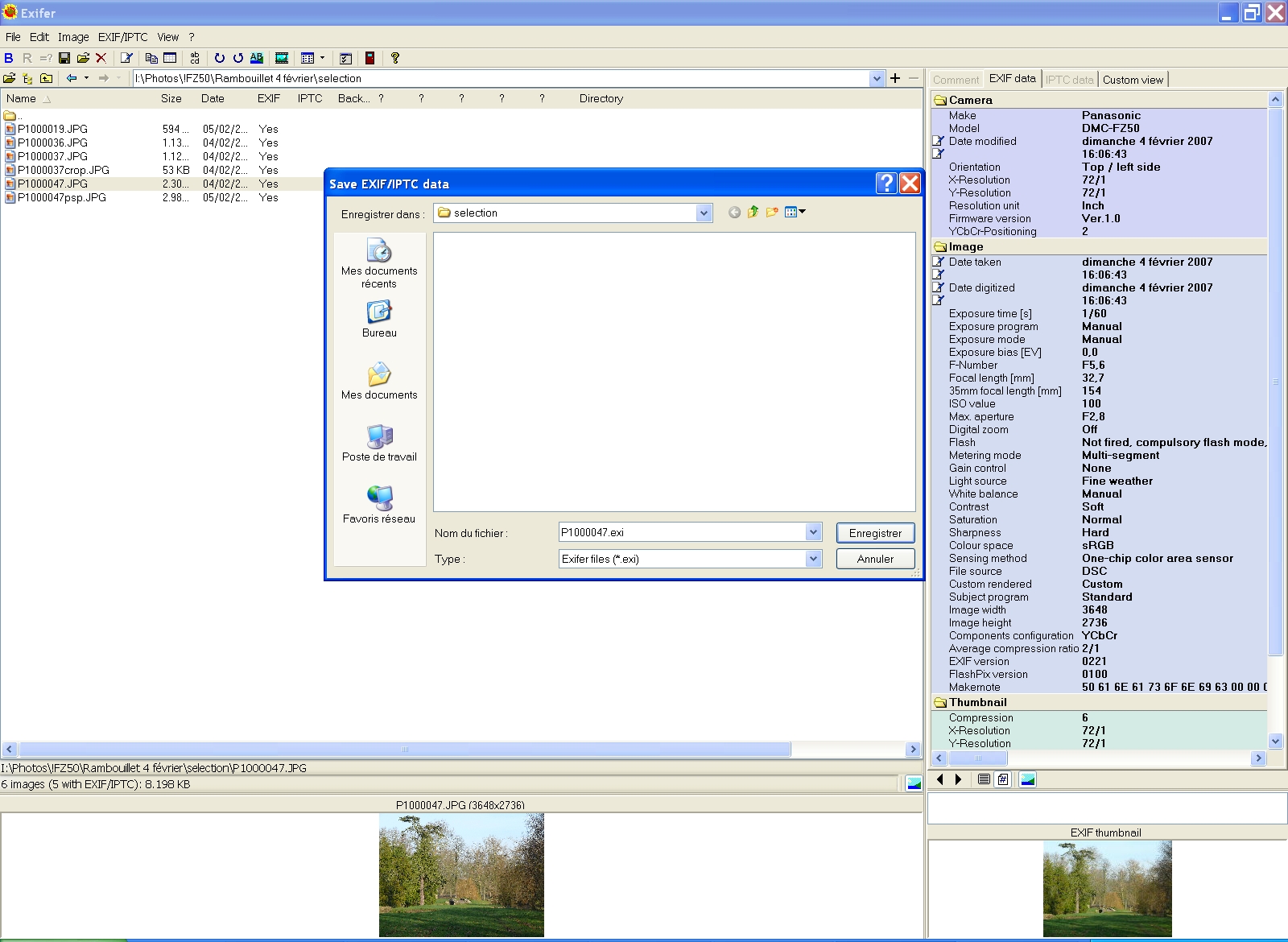Toggle EXIF thumbnail preview button
This screenshot has height=942, width=1288.
click(1028, 779)
